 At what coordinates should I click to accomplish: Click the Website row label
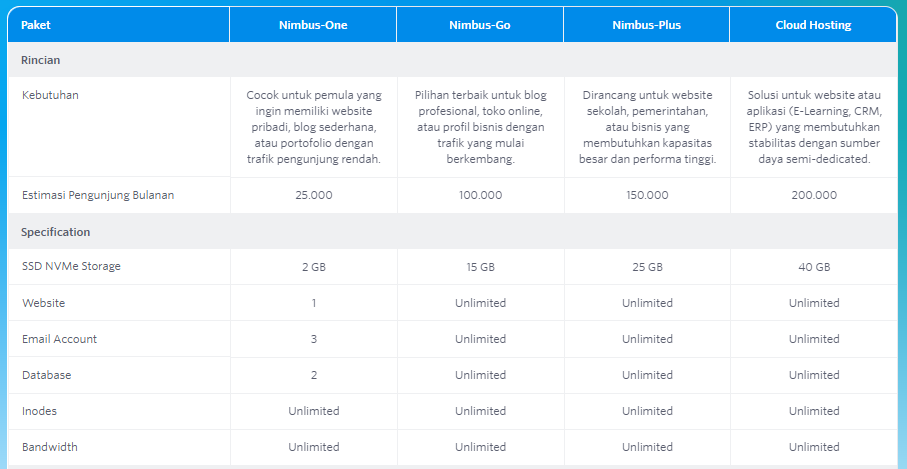point(43,303)
